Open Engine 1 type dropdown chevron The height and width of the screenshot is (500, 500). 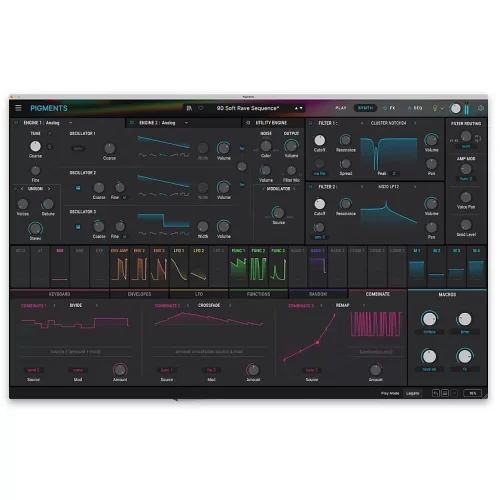pos(70,123)
